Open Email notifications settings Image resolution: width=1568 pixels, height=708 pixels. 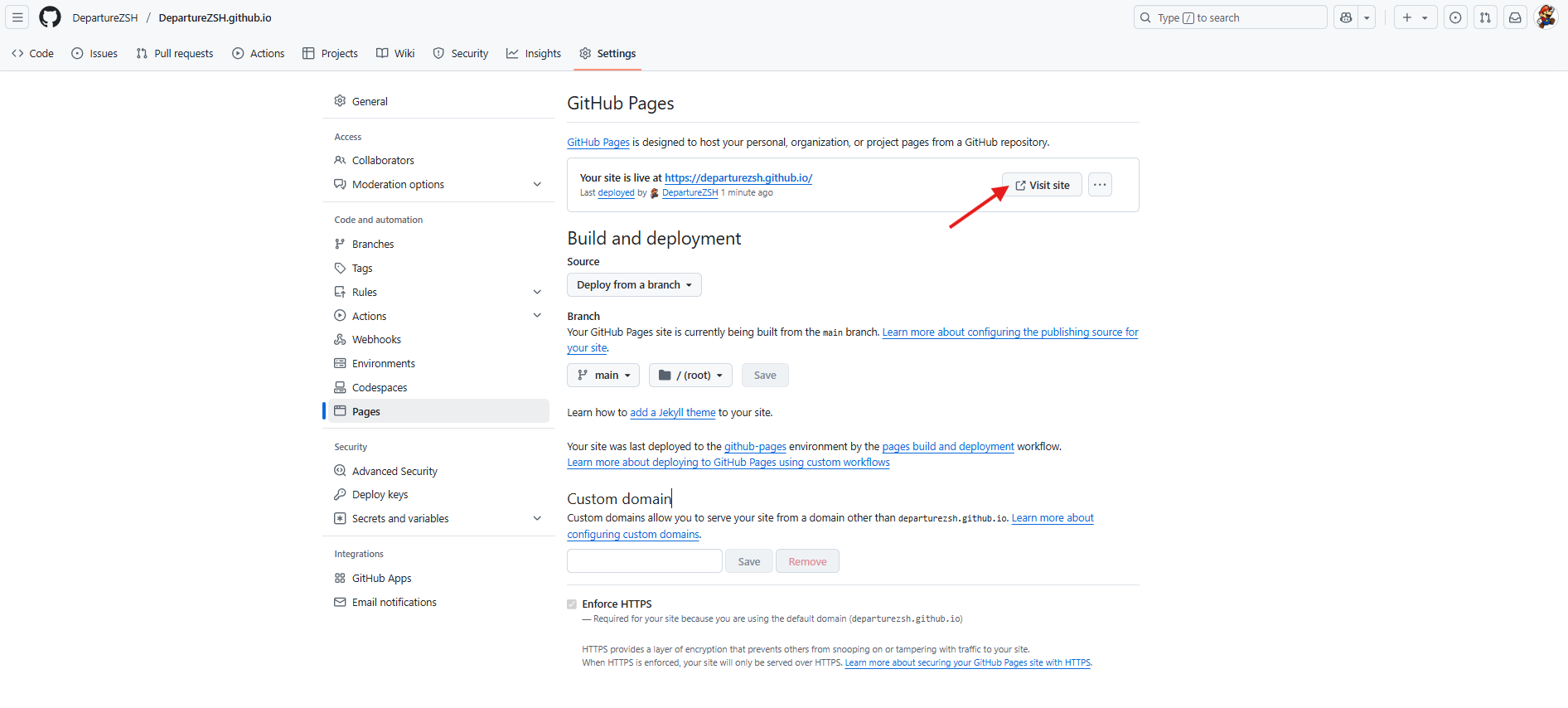(x=438, y=602)
